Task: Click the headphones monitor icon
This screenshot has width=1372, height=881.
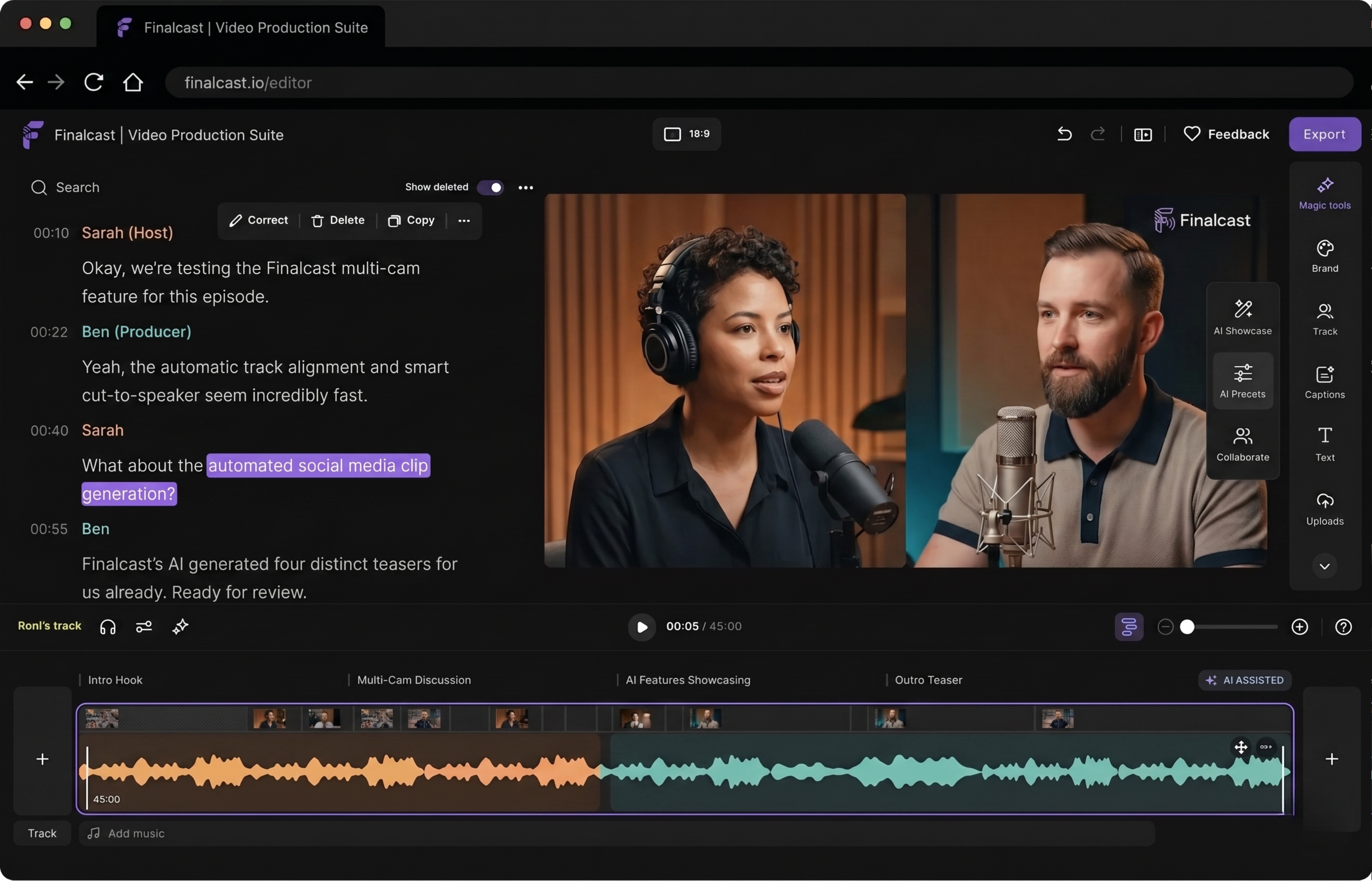Action: [108, 627]
